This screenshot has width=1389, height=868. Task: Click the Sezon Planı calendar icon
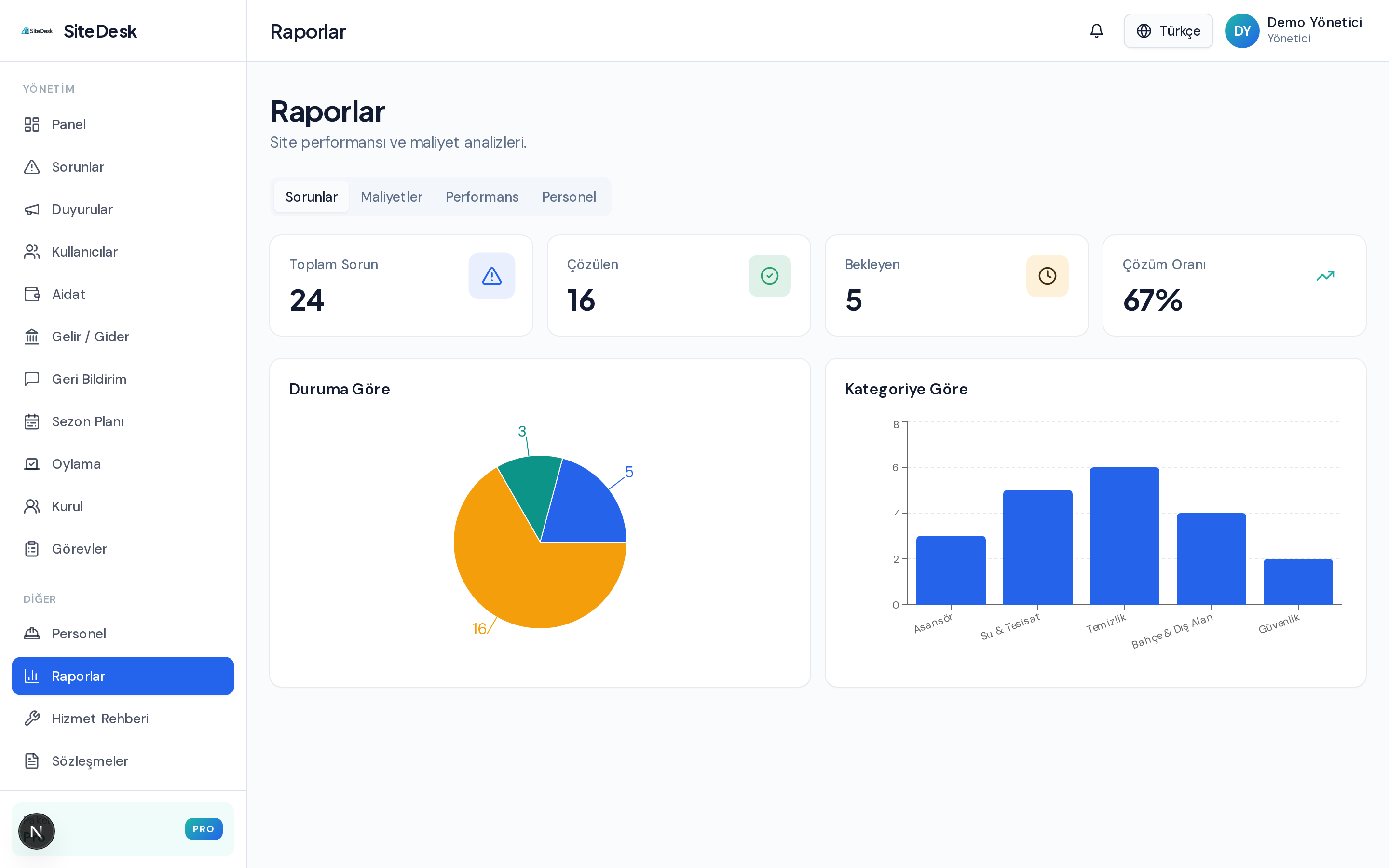tap(31, 422)
